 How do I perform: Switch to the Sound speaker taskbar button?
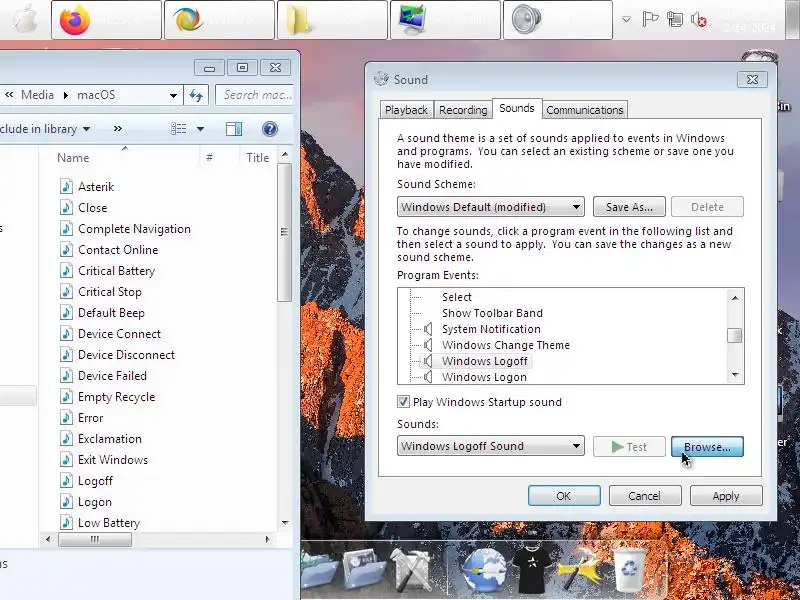(558, 20)
